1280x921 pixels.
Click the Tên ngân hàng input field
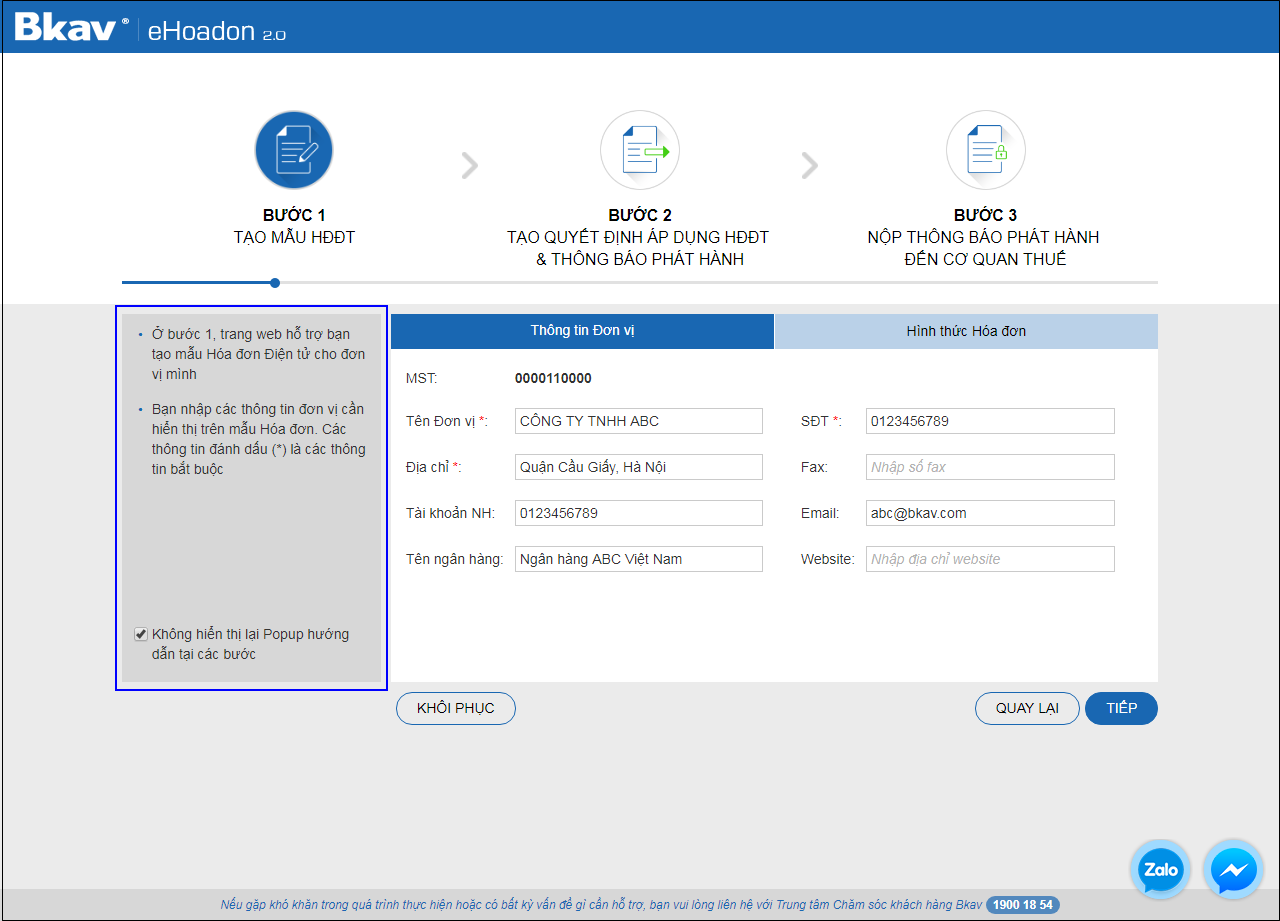point(638,559)
